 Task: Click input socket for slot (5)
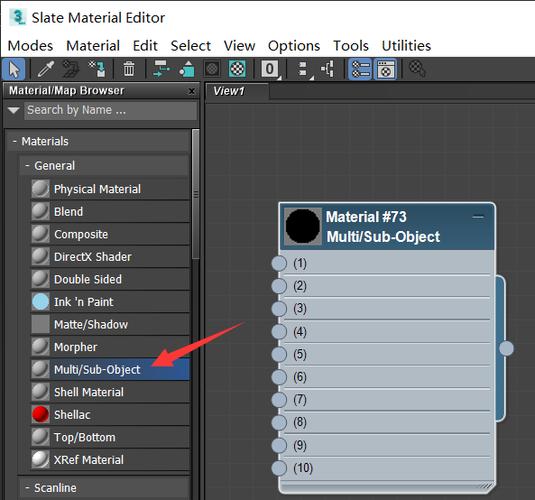pyautogui.click(x=279, y=354)
